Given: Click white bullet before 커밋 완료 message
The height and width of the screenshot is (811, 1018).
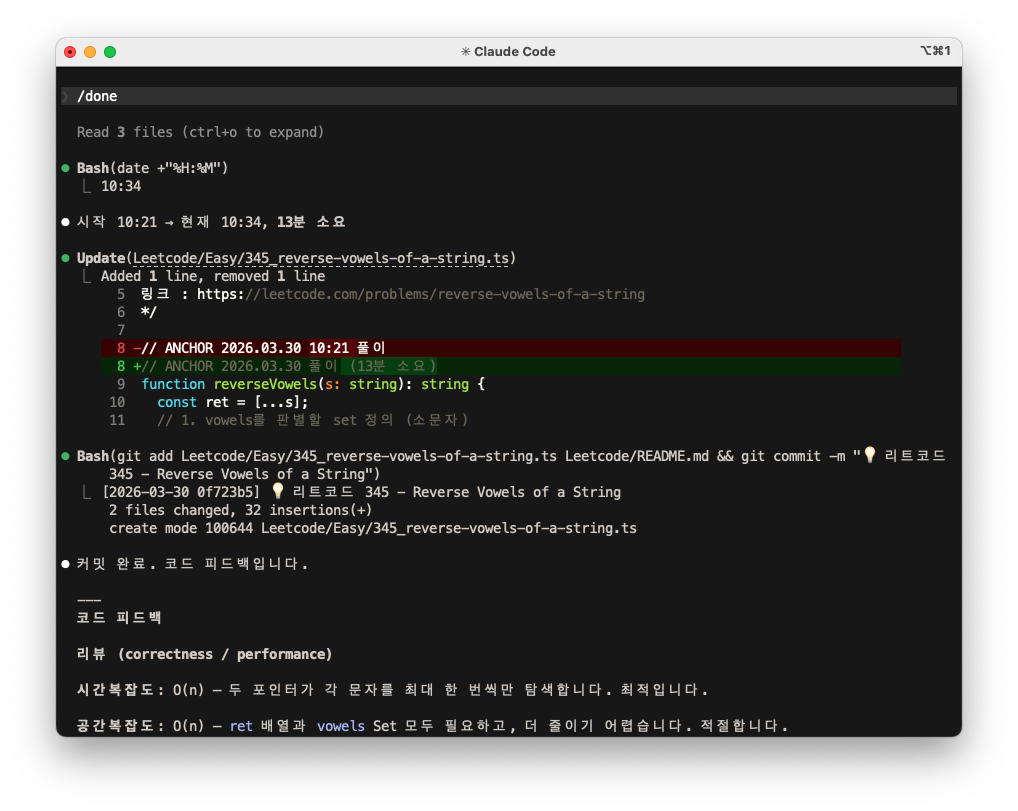Looking at the screenshot, I should point(66,564).
